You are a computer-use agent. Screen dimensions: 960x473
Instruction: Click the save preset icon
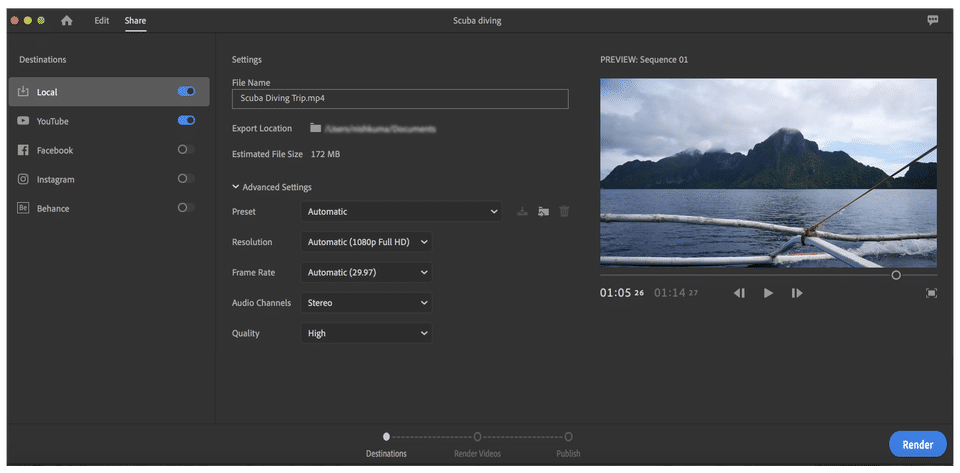(x=522, y=212)
